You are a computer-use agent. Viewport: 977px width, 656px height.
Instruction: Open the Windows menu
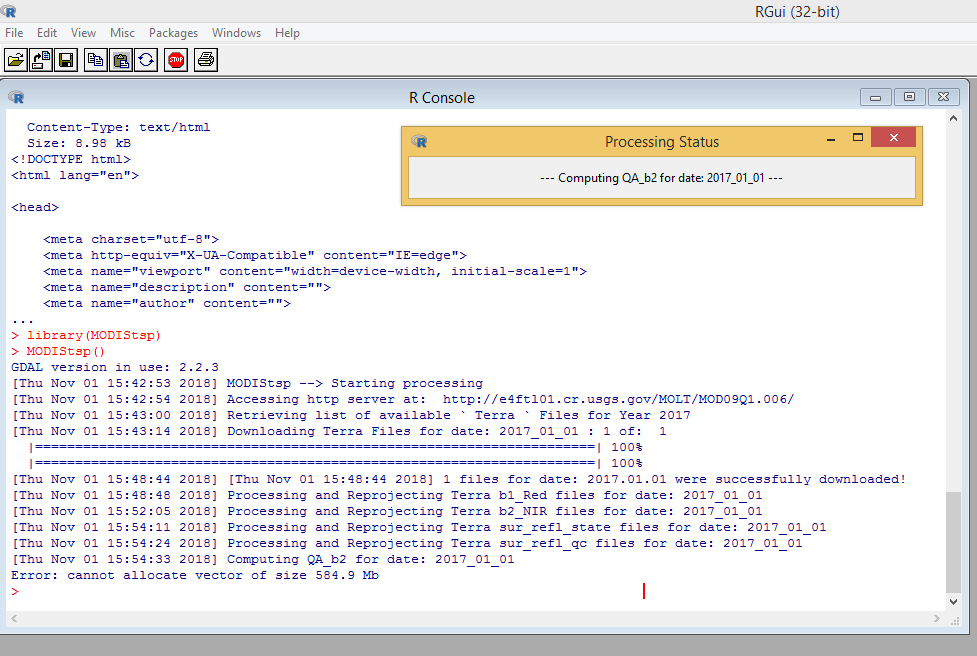click(236, 32)
